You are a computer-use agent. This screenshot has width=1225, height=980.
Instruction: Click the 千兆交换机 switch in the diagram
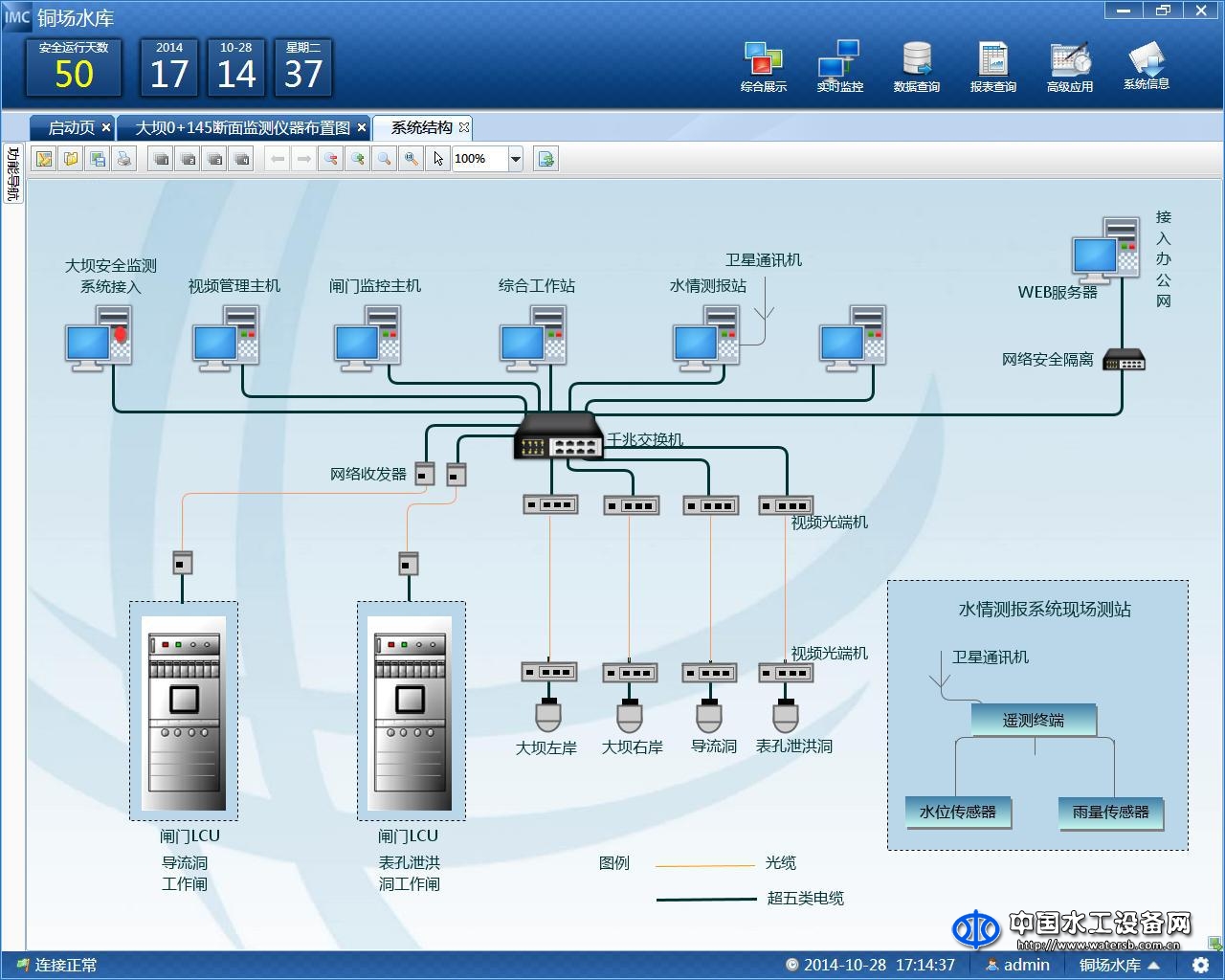[x=559, y=436]
